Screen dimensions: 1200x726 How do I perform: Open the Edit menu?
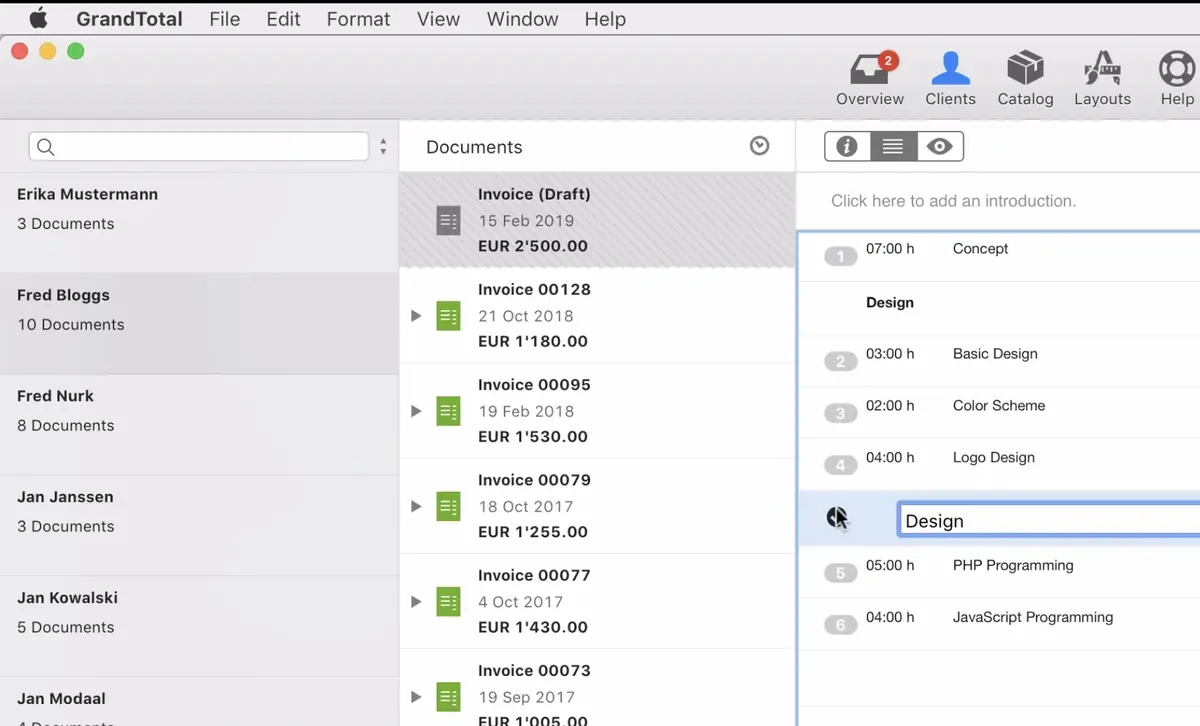click(283, 19)
